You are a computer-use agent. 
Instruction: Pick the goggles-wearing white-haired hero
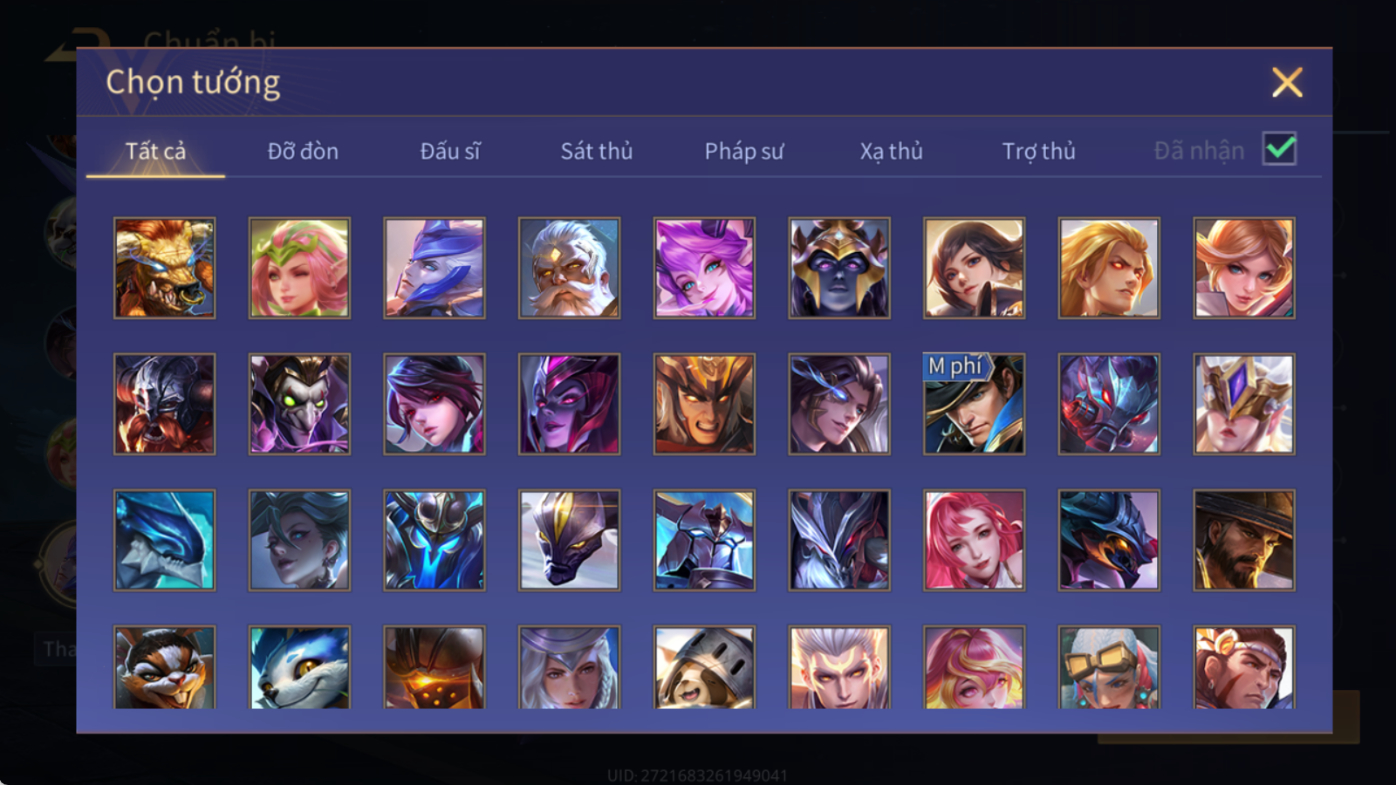(x=1109, y=668)
